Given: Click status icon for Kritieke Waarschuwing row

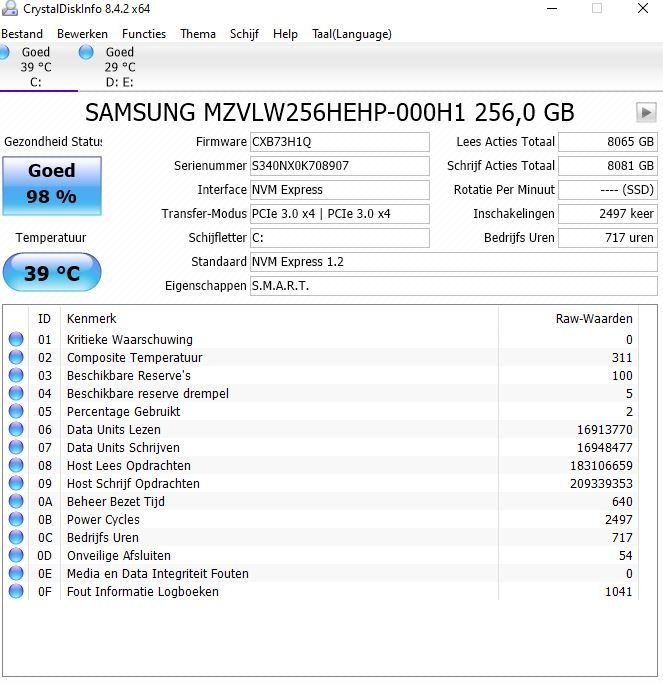Looking at the screenshot, I should [x=16, y=339].
